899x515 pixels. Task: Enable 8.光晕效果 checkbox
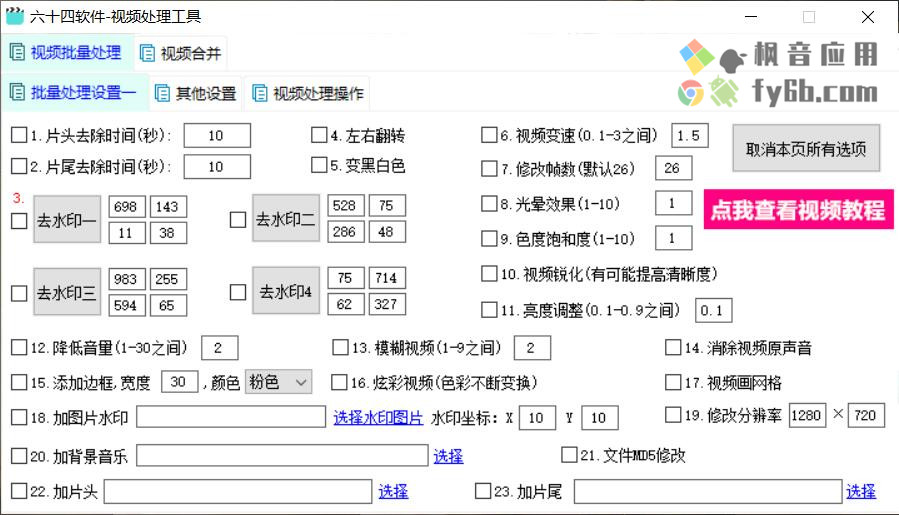[489, 204]
